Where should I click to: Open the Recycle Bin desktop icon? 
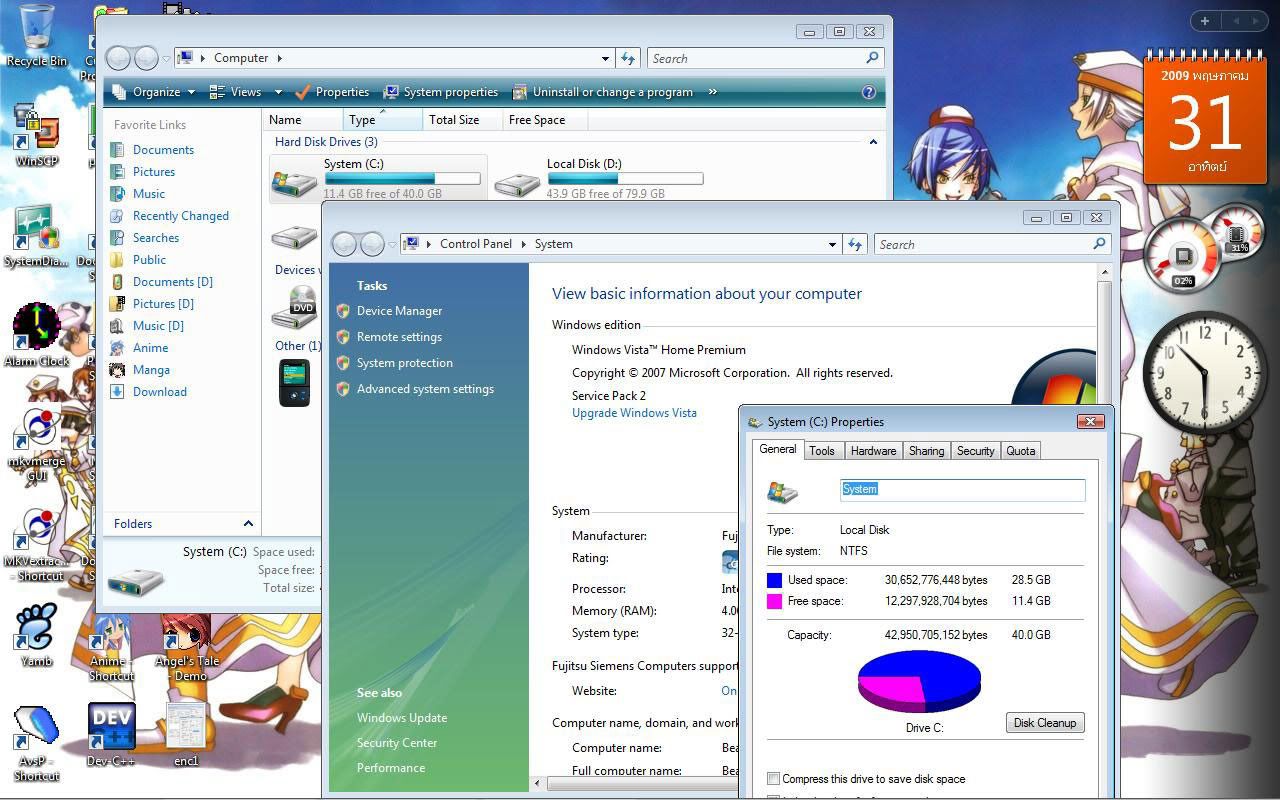tap(37, 28)
